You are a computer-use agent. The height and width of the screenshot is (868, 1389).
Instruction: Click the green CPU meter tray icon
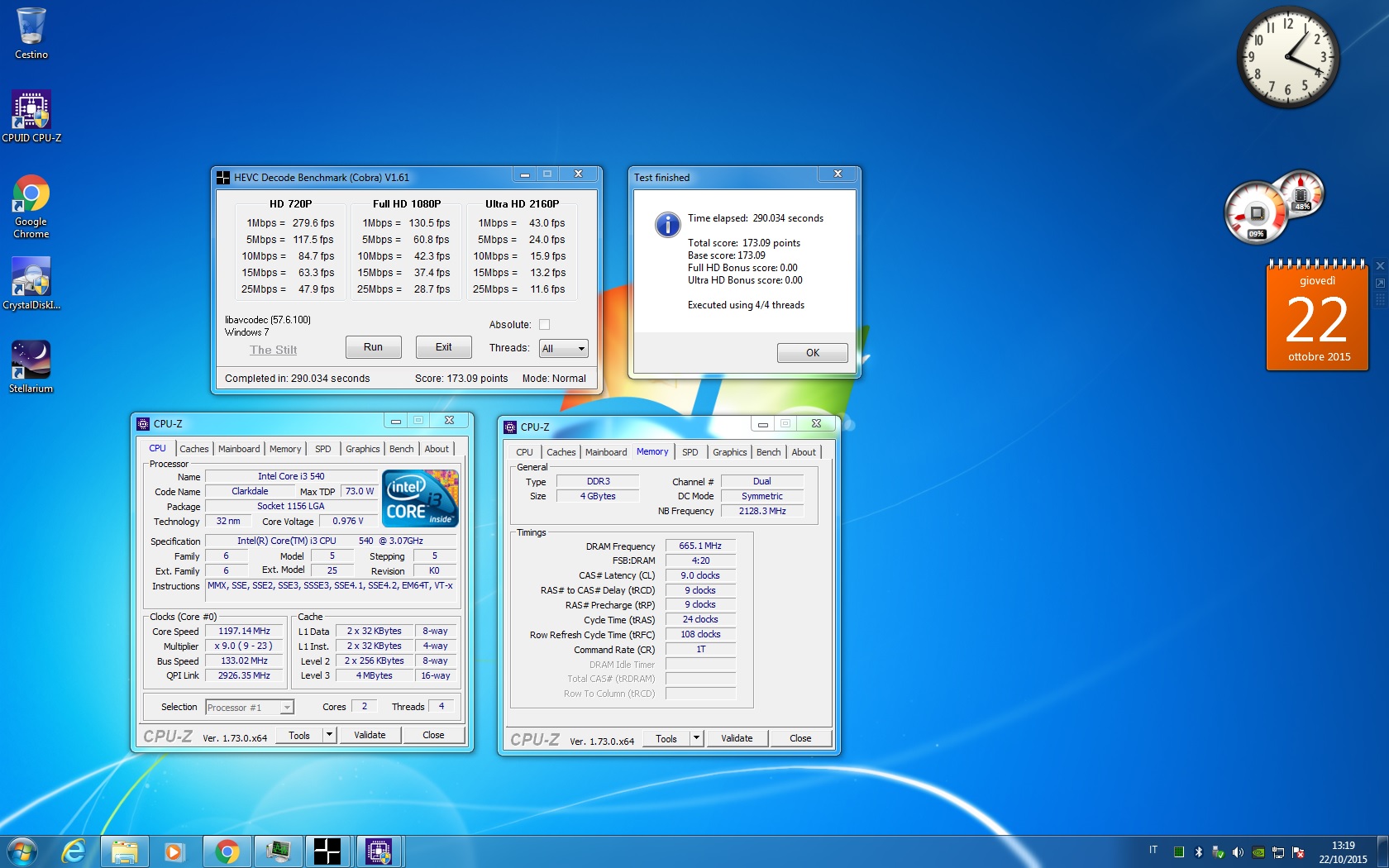pos(1179,851)
